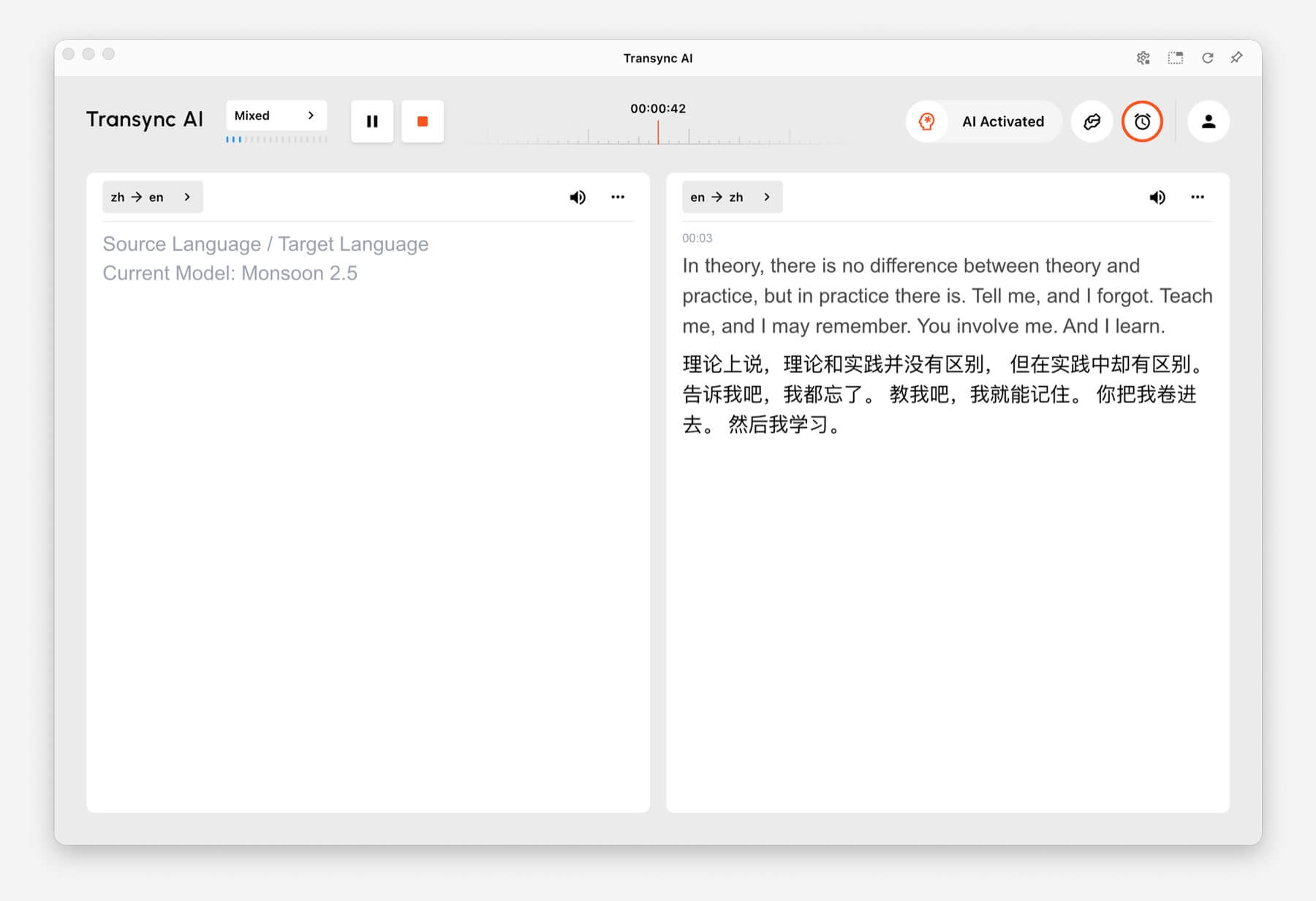Open the settings gear in title bar
This screenshot has width=1316, height=901.
1143,58
